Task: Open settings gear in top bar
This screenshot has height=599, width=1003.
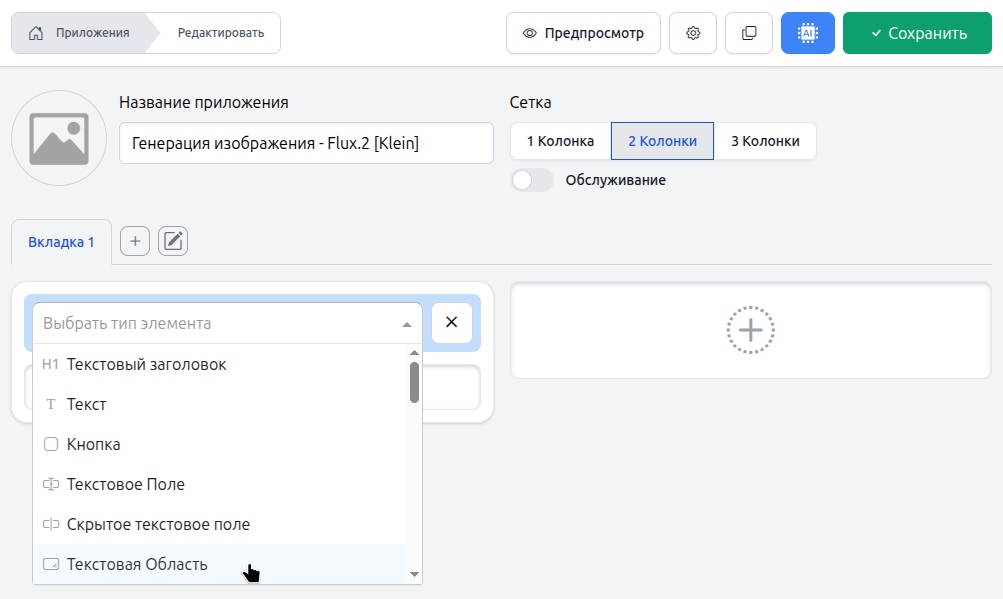Action: click(693, 33)
